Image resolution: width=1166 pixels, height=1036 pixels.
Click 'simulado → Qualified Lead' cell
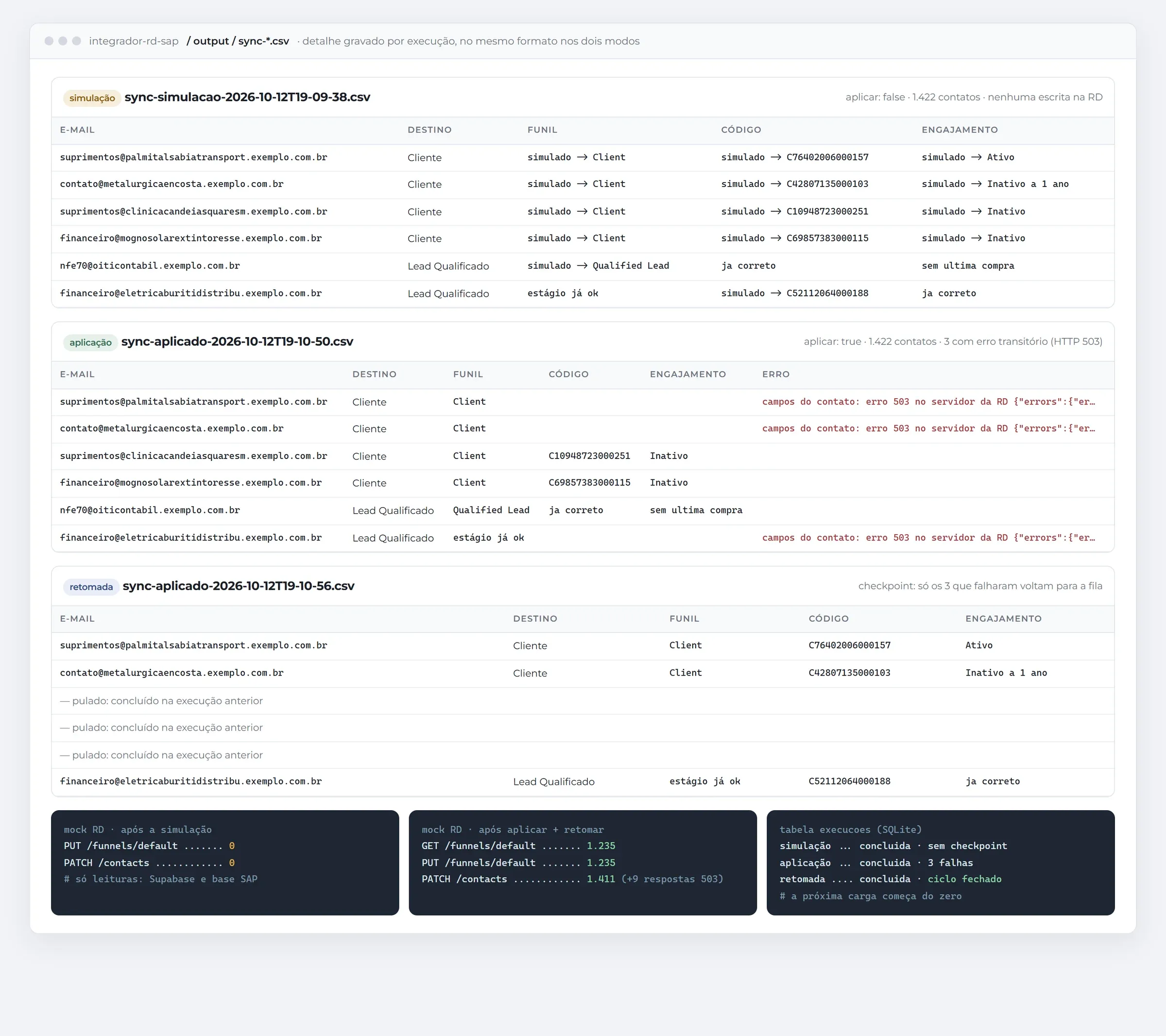point(598,266)
